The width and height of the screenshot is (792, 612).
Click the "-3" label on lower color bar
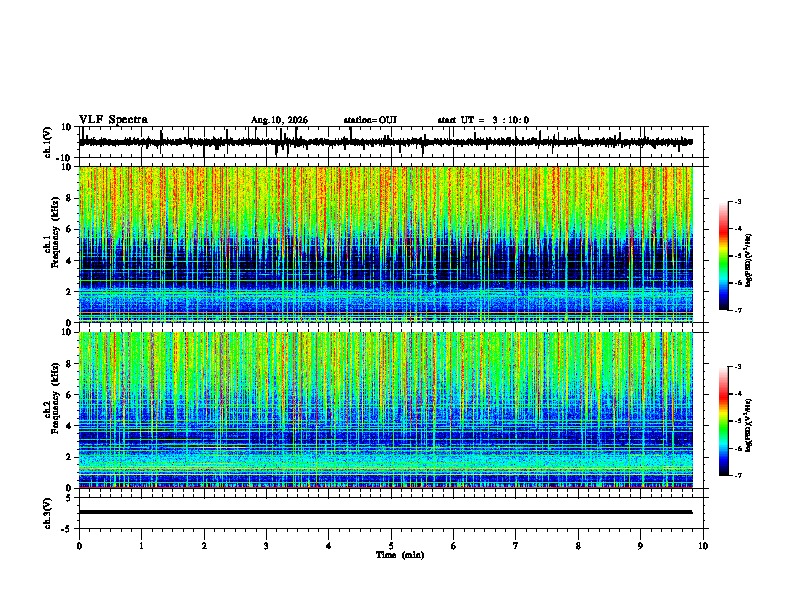738,367
